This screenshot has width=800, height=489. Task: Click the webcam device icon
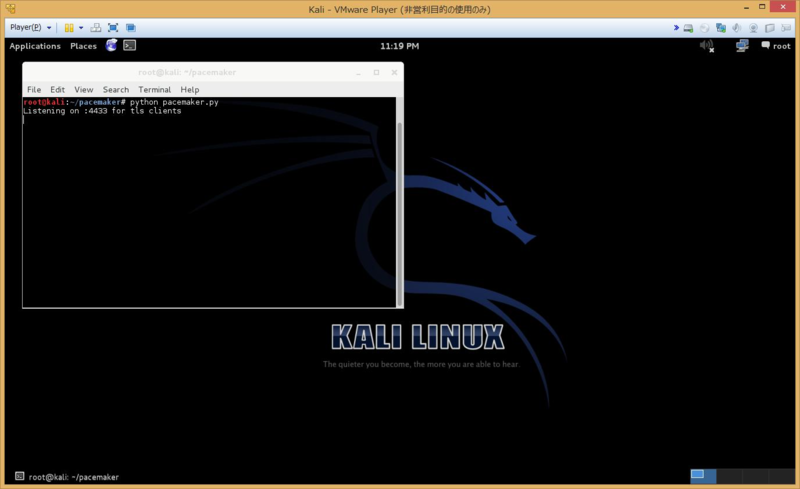point(753,28)
